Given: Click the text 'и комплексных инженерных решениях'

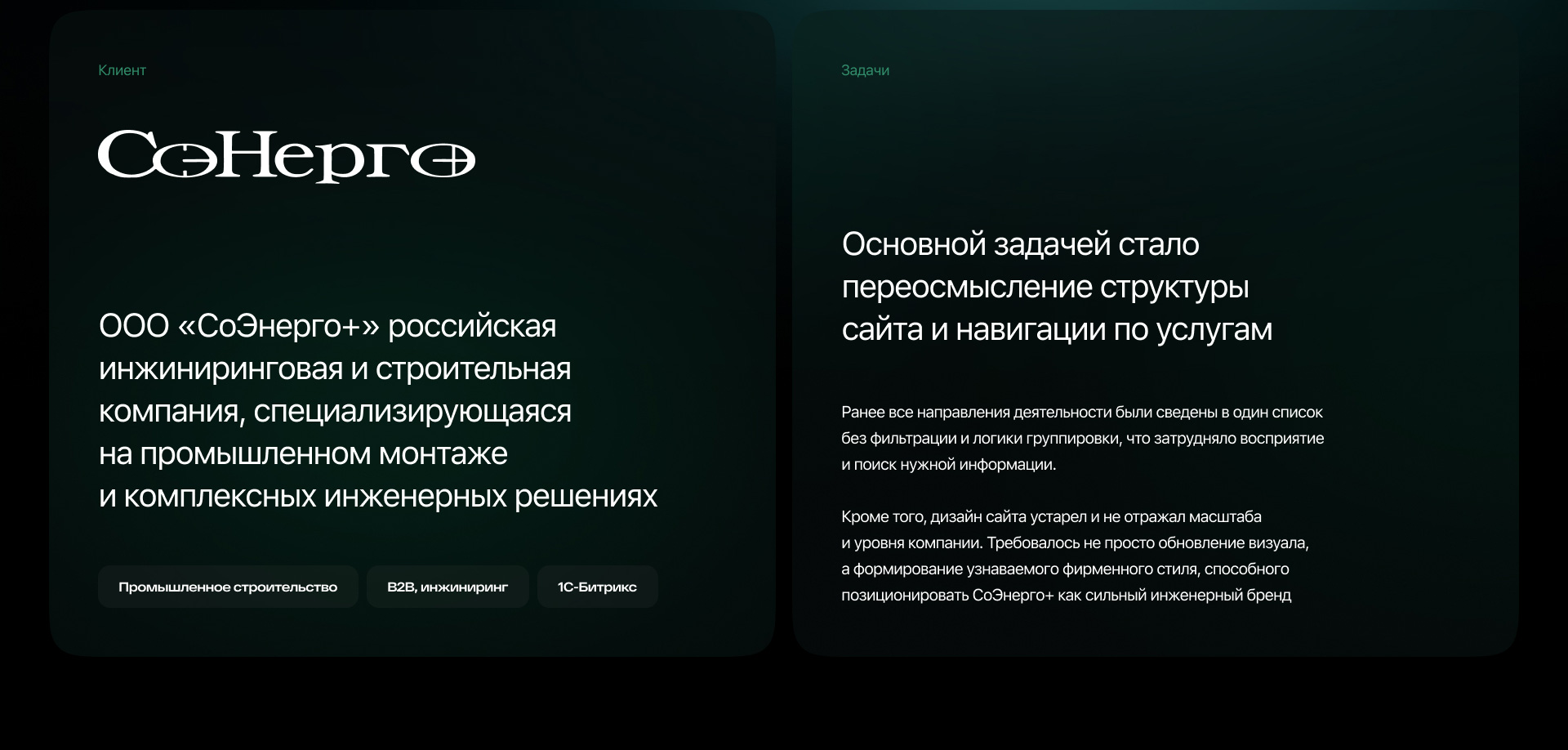Looking at the screenshot, I should pos(378,496).
